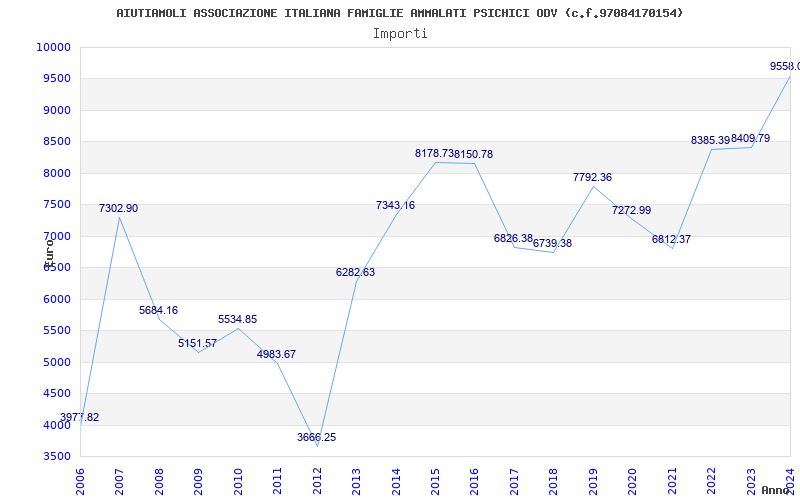Click the data label 7792.36
Viewport: 800px width, 500px height.
tap(592, 178)
